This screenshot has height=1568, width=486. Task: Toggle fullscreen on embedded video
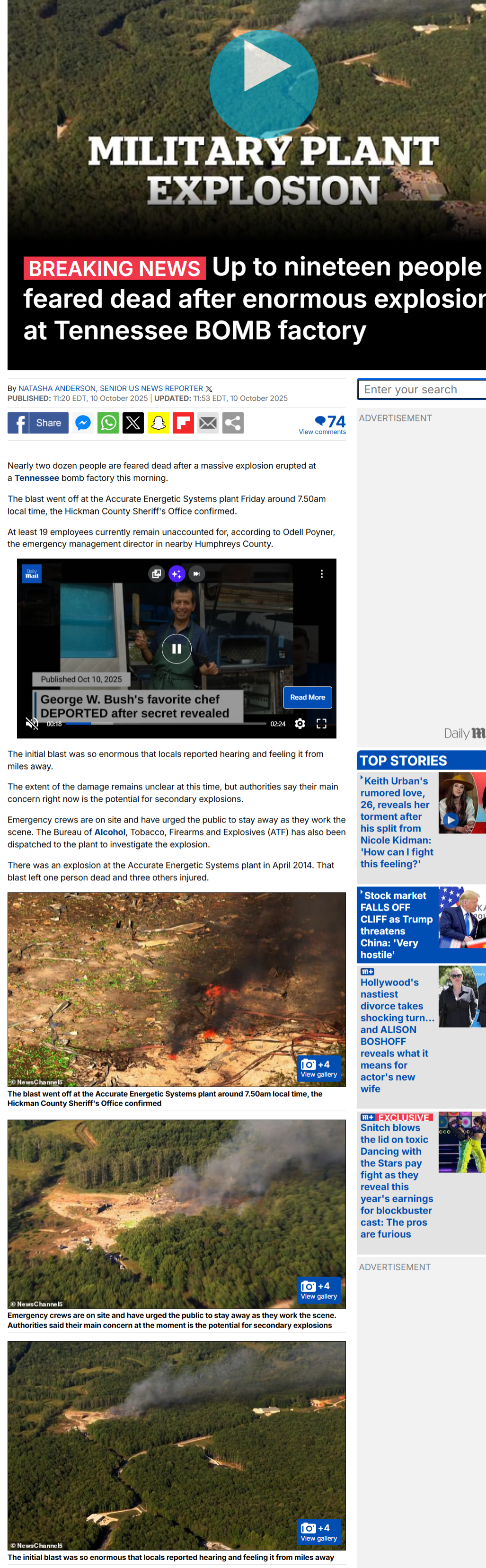tap(321, 723)
